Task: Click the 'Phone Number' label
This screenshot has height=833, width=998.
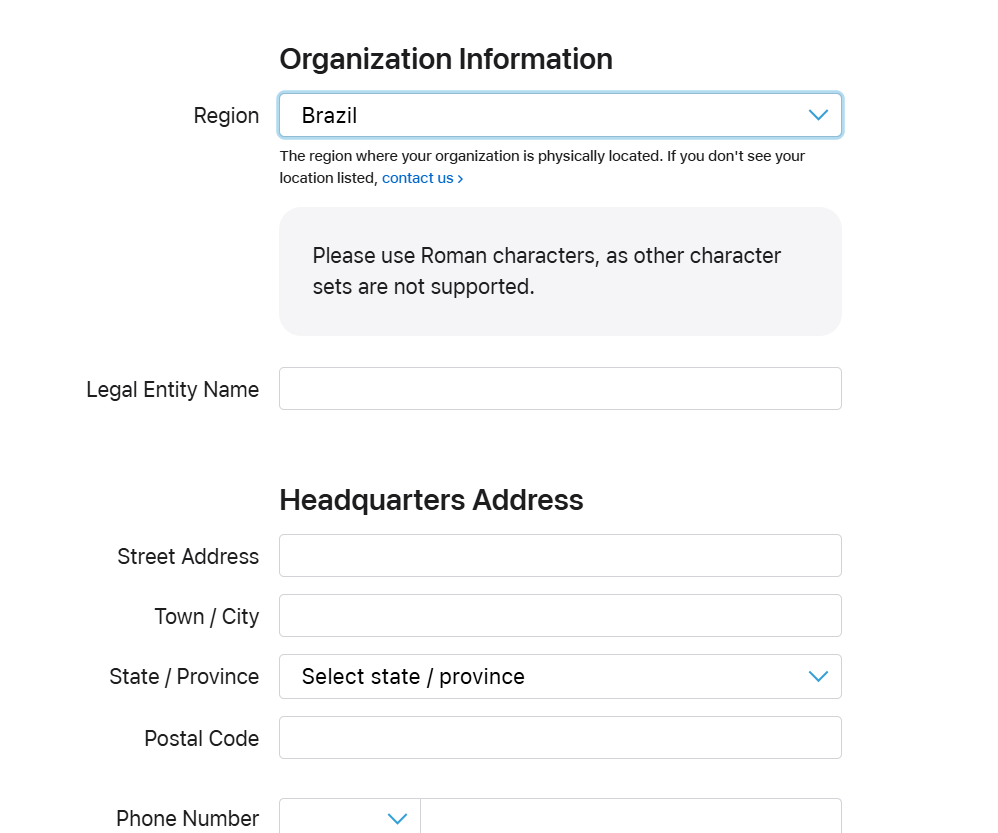Action: 188,819
